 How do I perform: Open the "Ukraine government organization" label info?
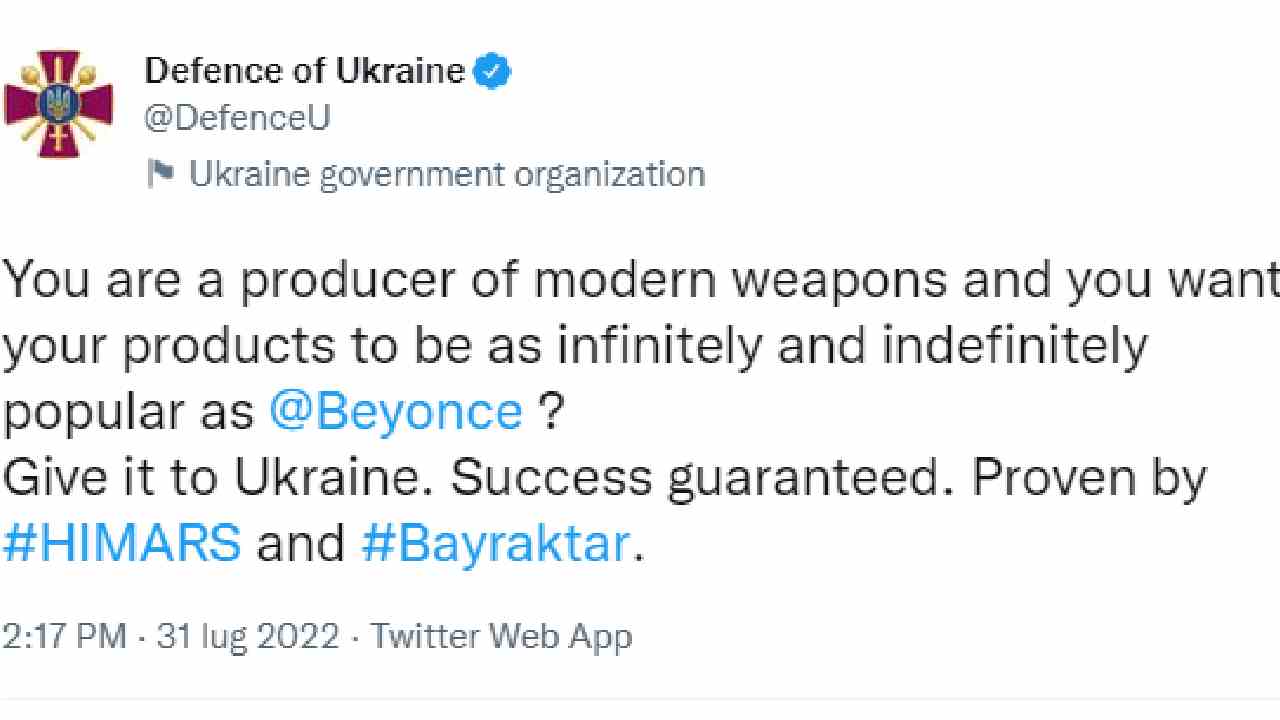point(447,174)
